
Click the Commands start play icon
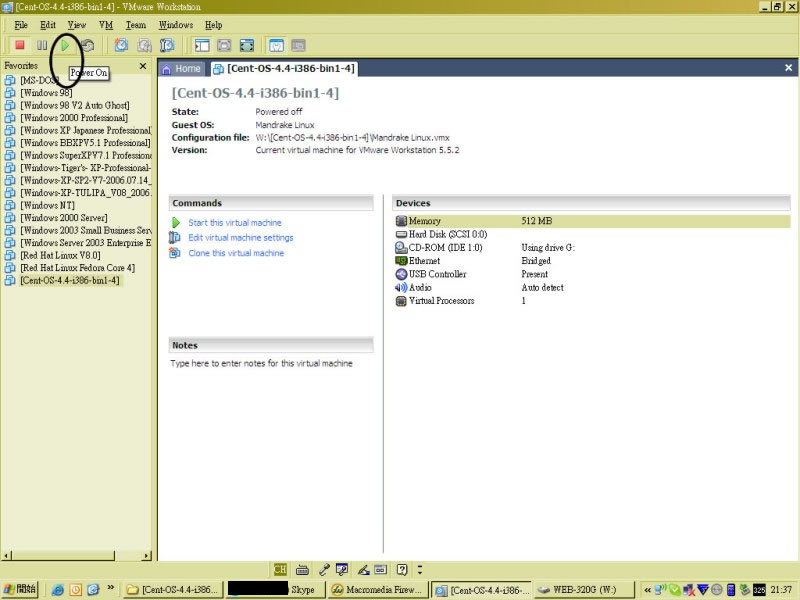[x=176, y=222]
